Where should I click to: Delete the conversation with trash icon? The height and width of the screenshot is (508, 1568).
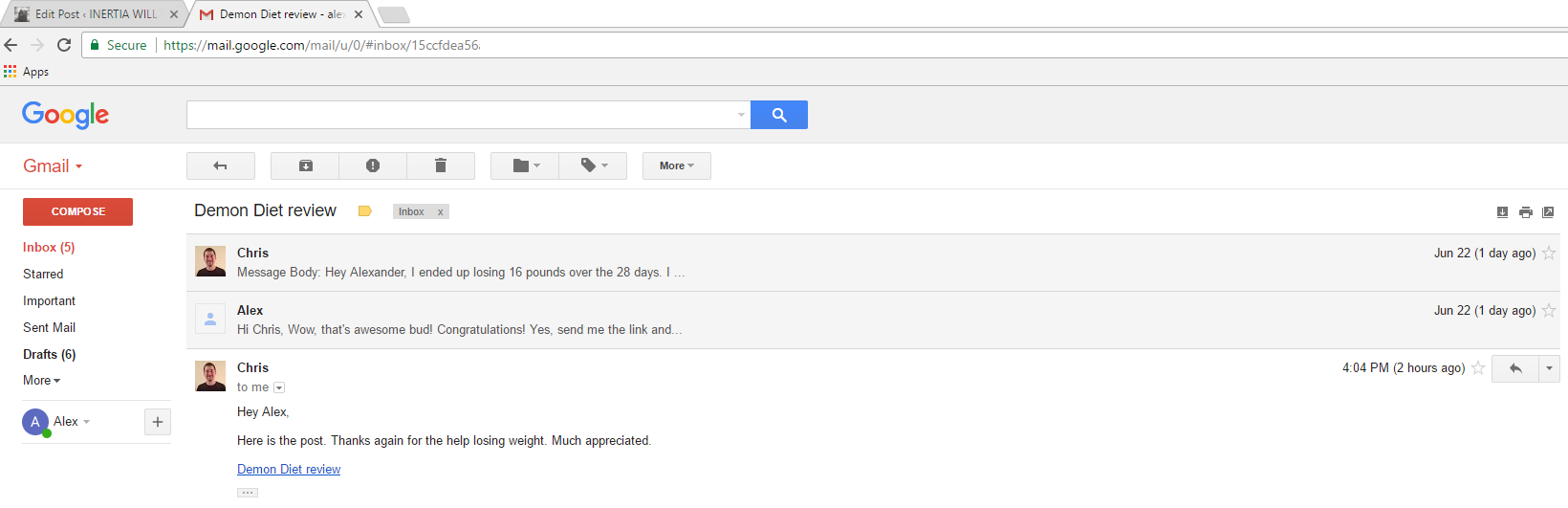441,166
